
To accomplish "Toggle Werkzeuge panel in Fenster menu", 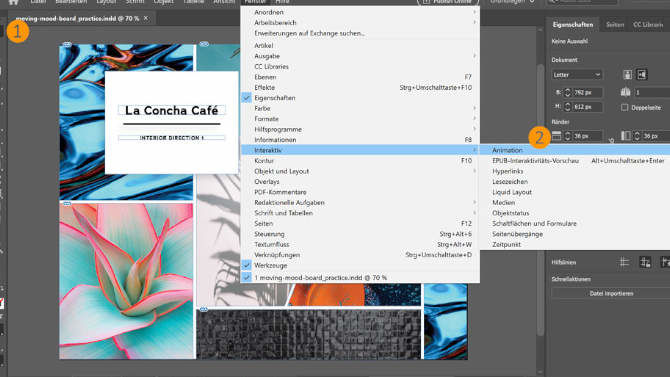I will click(360, 265).
